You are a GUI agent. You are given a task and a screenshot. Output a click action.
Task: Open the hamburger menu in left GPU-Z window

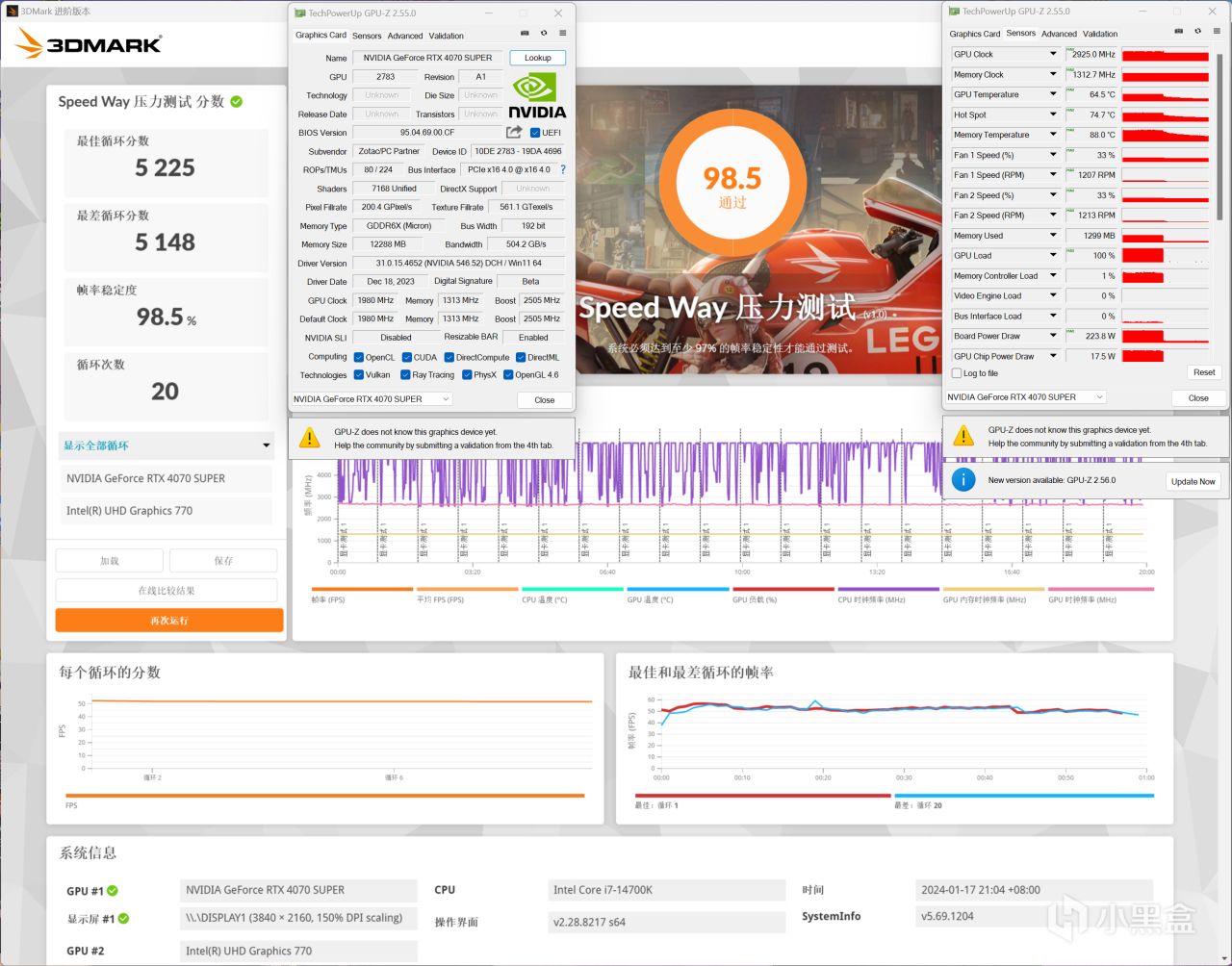tap(562, 34)
